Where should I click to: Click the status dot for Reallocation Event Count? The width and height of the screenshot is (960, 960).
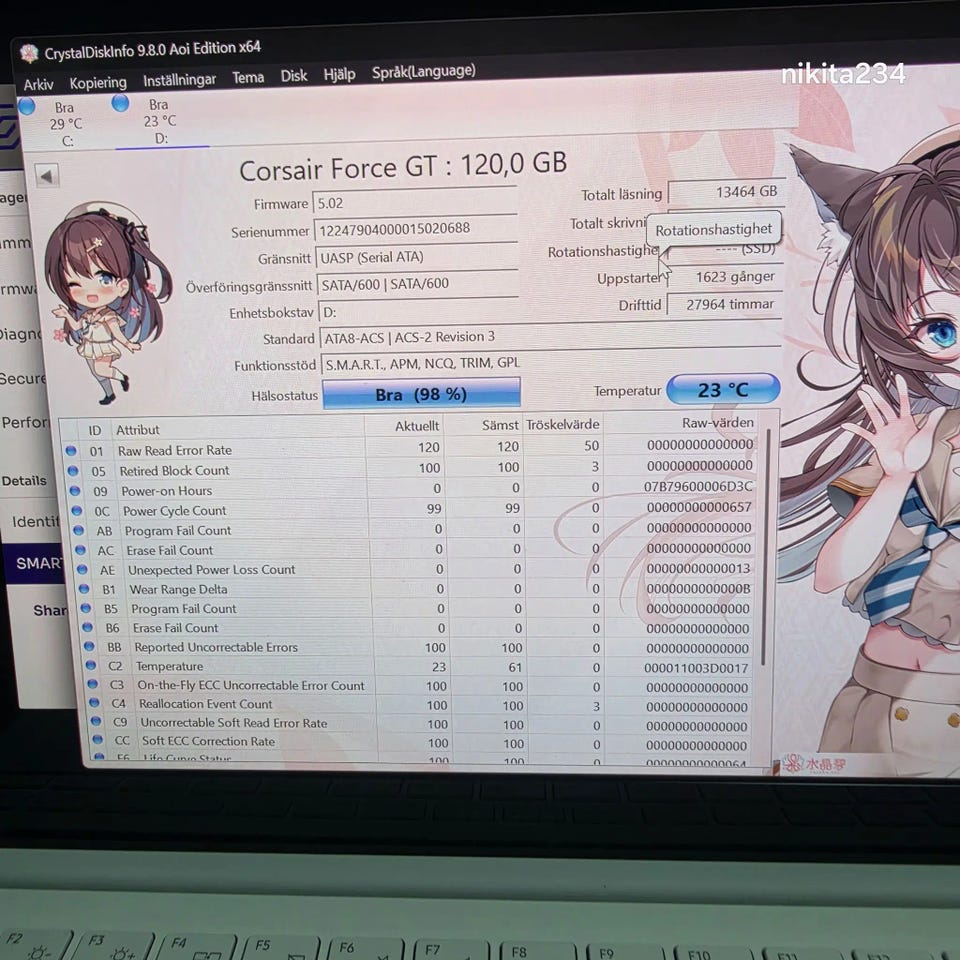94,703
